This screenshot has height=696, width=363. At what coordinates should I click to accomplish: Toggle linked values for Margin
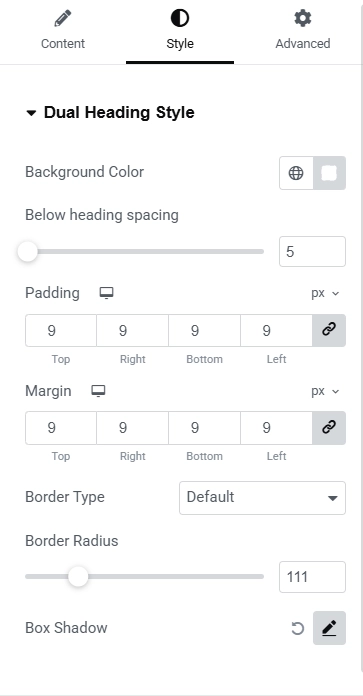(x=329, y=428)
